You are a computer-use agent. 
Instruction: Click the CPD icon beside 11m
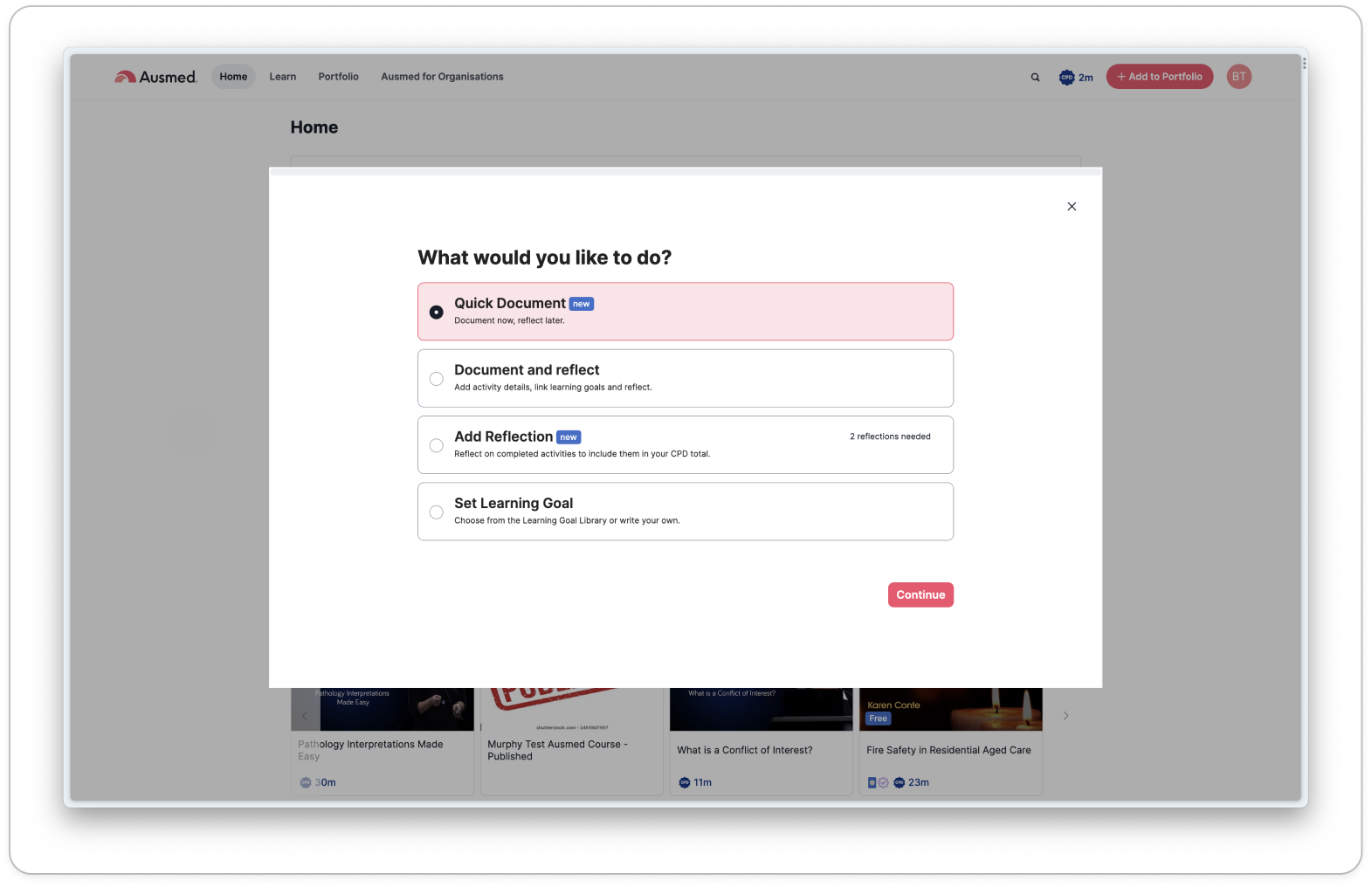click(x=685, y=783)
